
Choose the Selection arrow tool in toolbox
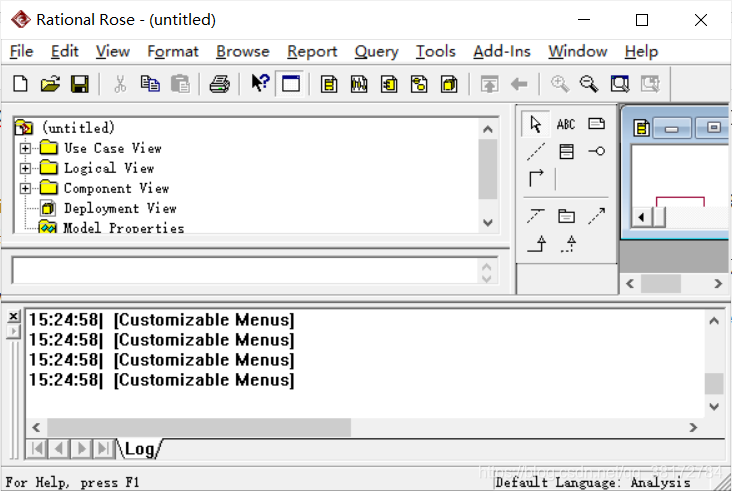[x=535, y=124]
